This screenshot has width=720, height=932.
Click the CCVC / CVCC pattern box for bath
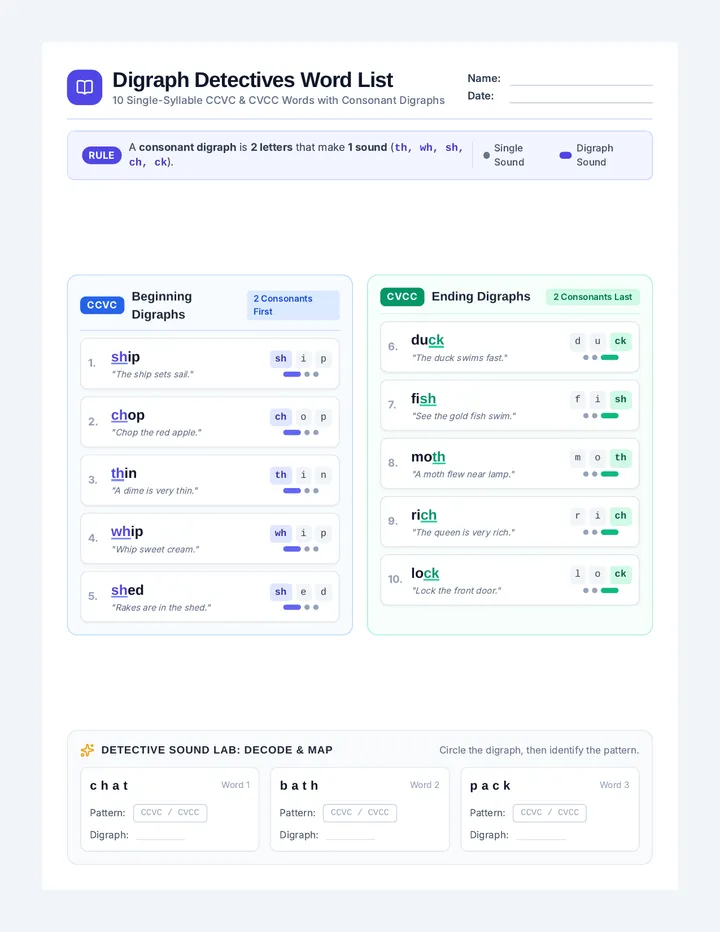[x=360, y=813]
